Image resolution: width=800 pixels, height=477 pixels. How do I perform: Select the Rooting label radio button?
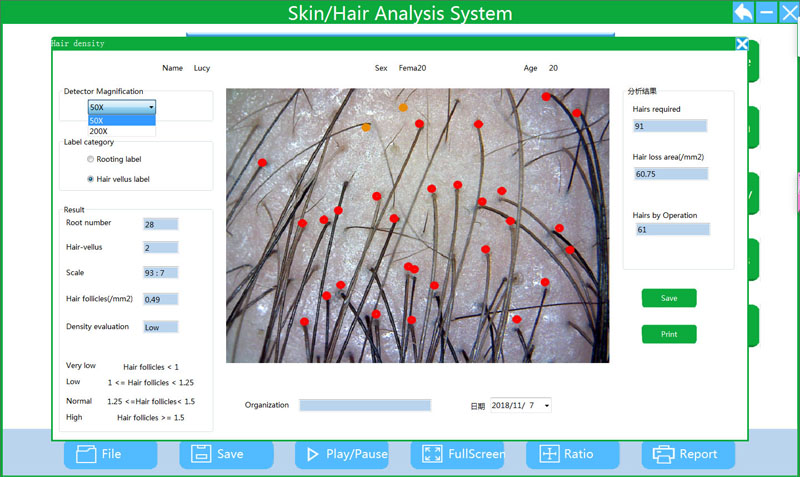pyautogui.click(x=91, y=159)
